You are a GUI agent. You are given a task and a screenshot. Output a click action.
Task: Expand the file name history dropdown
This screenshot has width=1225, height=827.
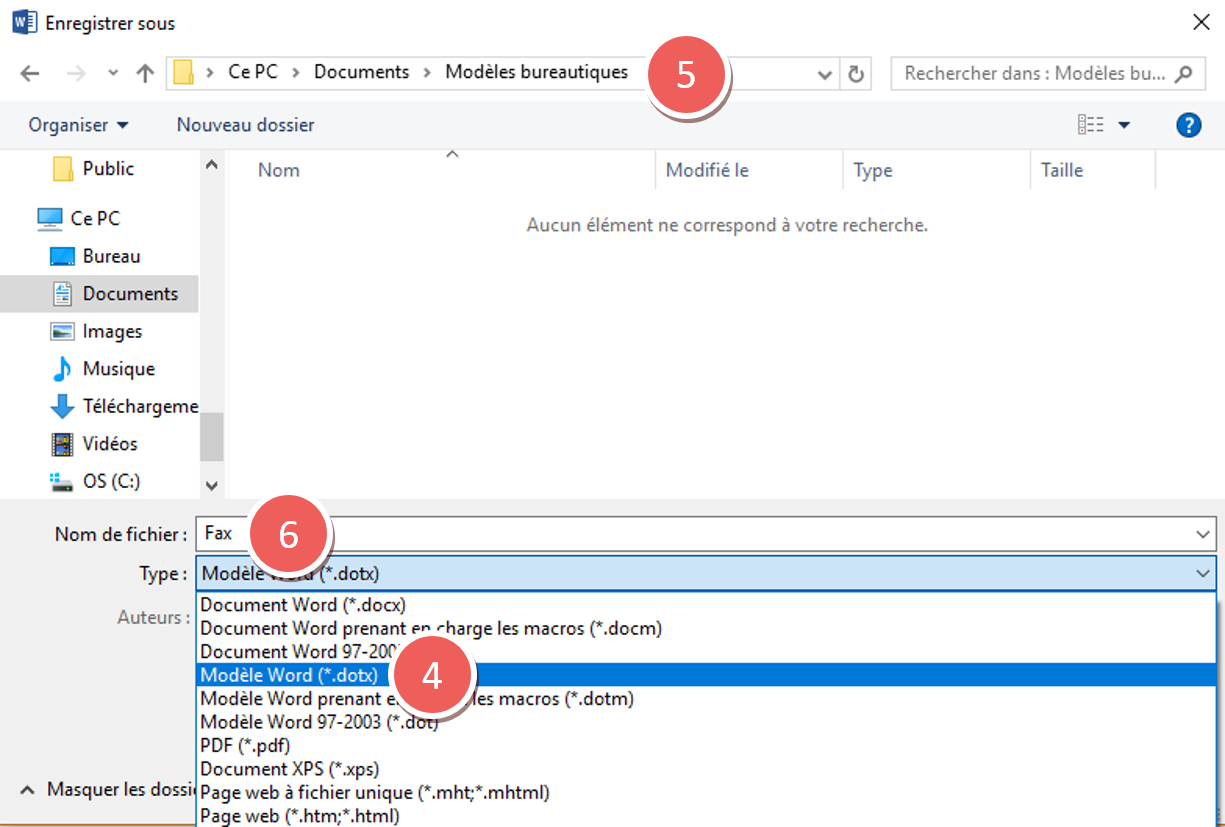[1203, 534]
